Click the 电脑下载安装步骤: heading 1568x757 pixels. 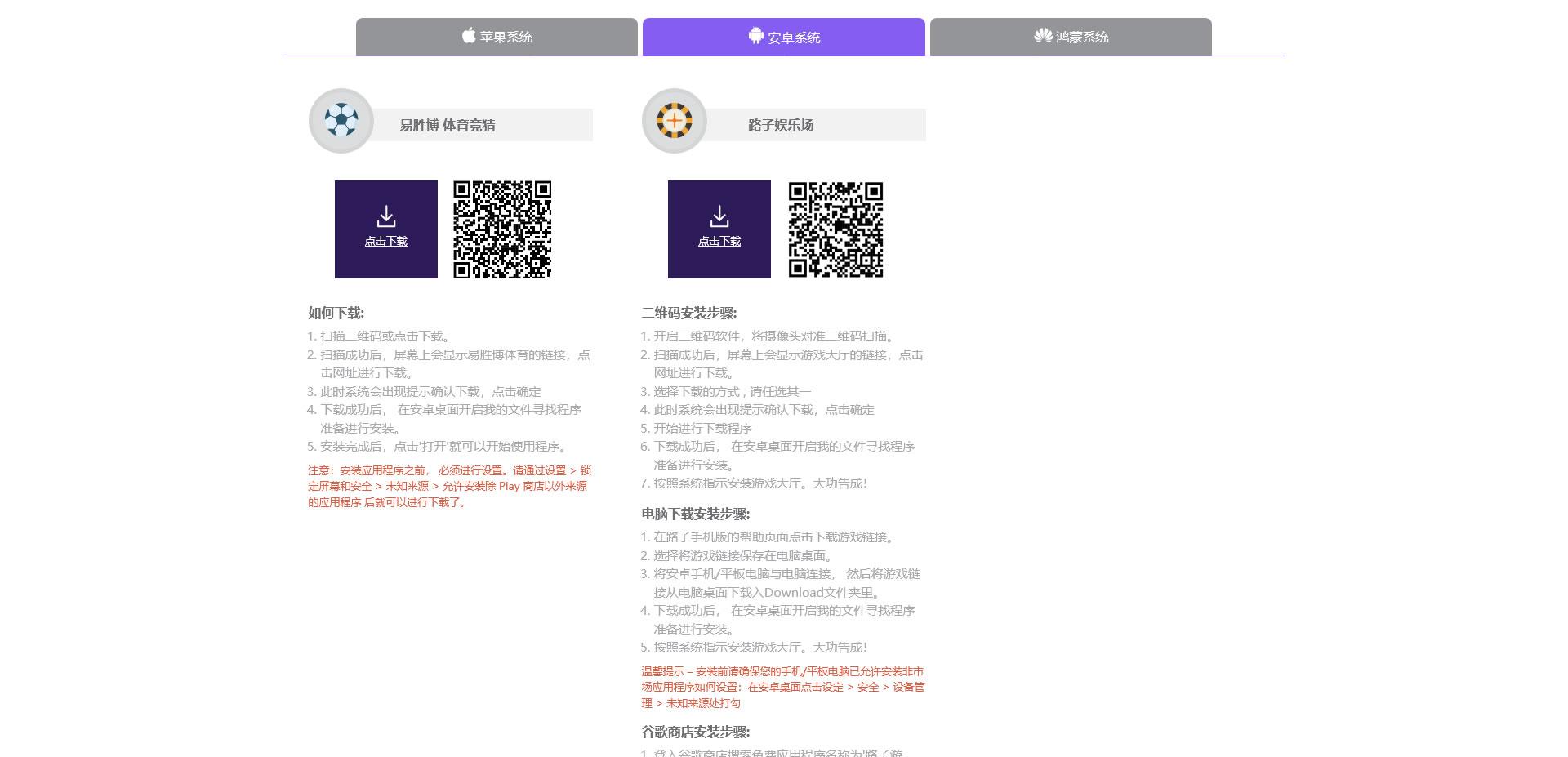point(696,514)
